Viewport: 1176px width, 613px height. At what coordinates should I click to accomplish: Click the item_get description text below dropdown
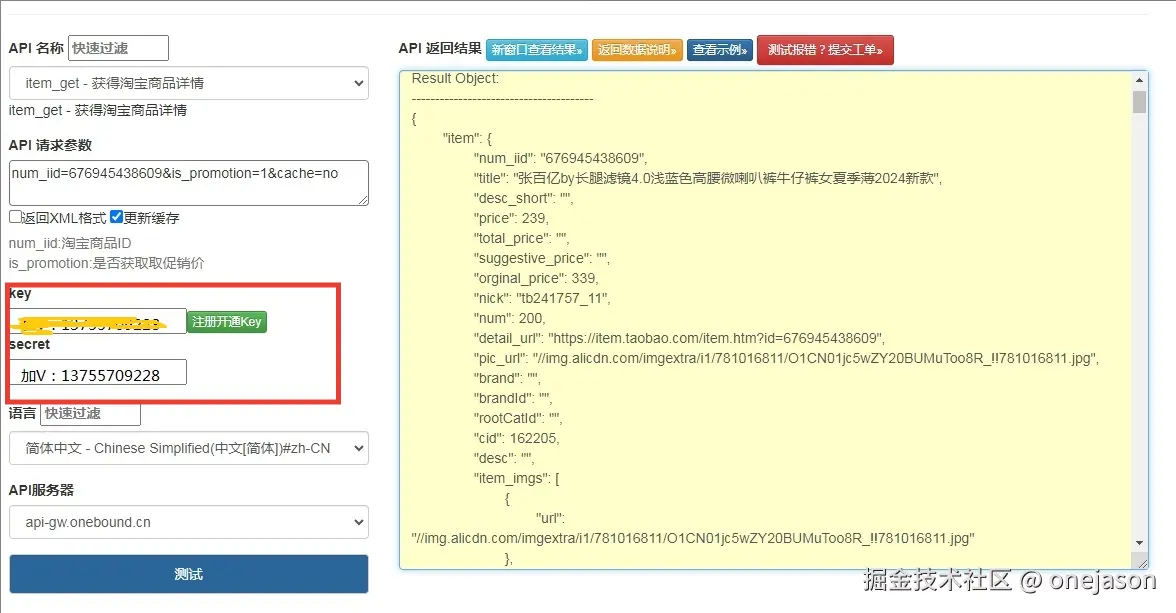click(98, 110)
